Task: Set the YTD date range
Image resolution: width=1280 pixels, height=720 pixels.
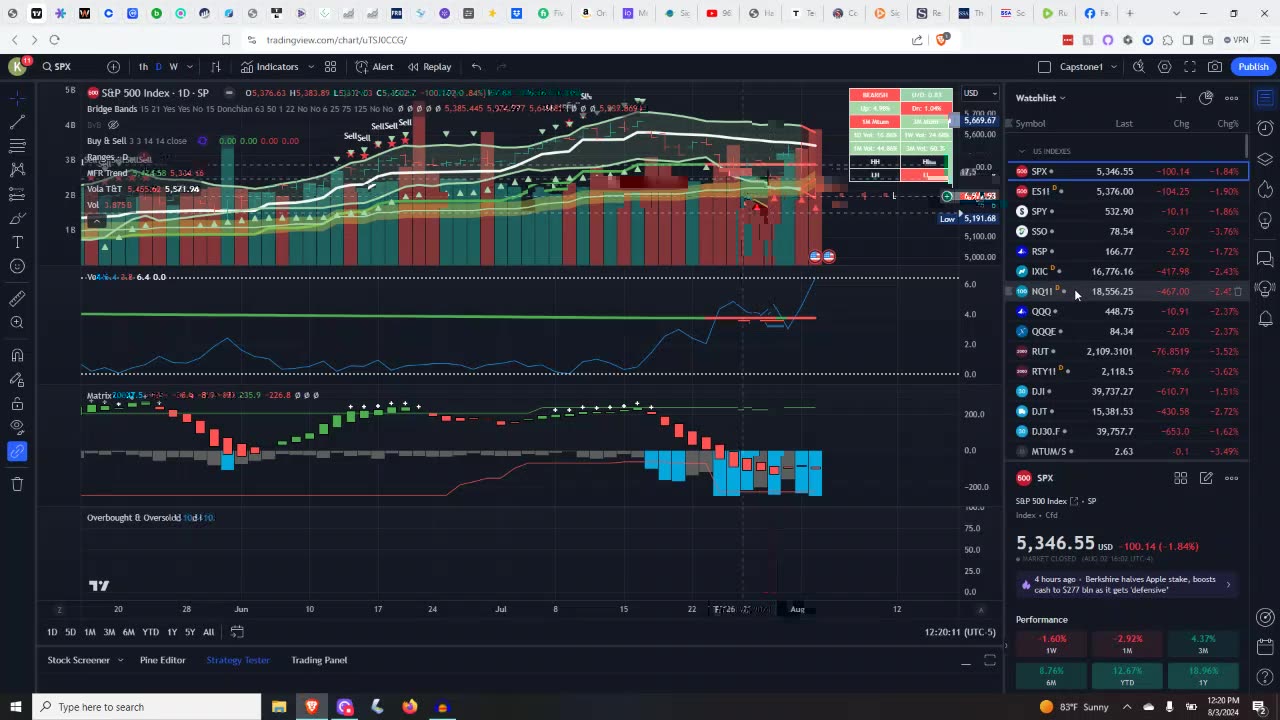Action: [150, 632]
